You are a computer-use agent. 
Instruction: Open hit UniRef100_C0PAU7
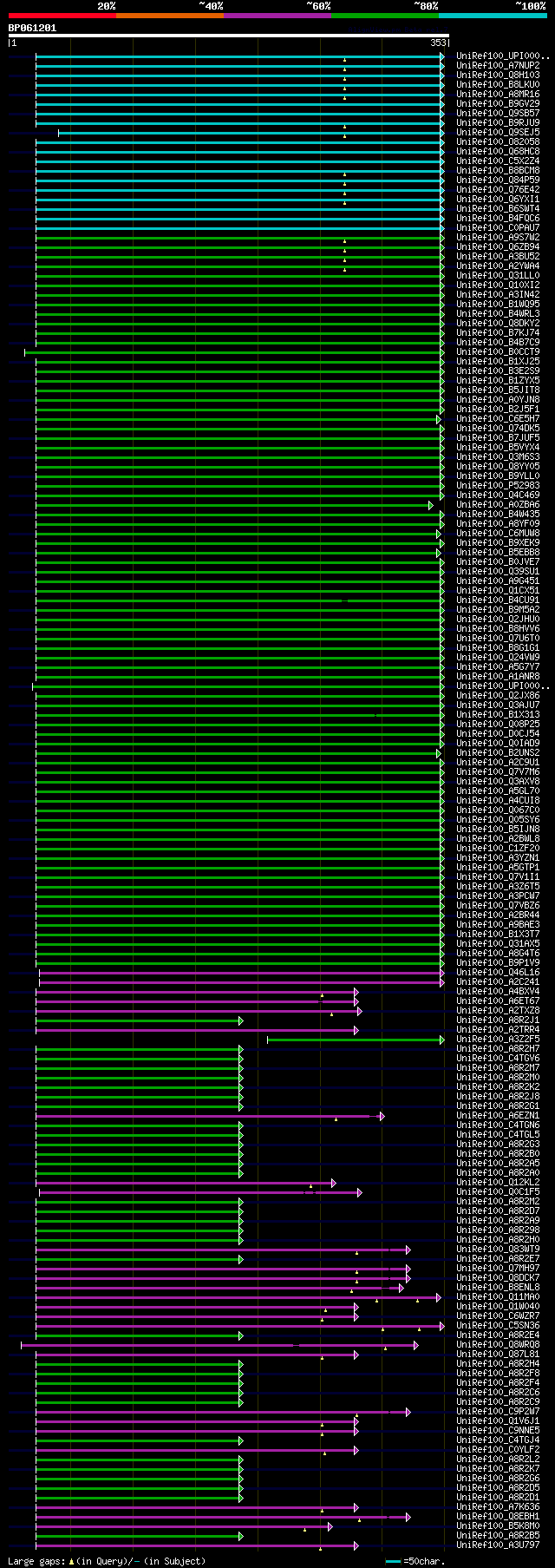pos(498,227)
